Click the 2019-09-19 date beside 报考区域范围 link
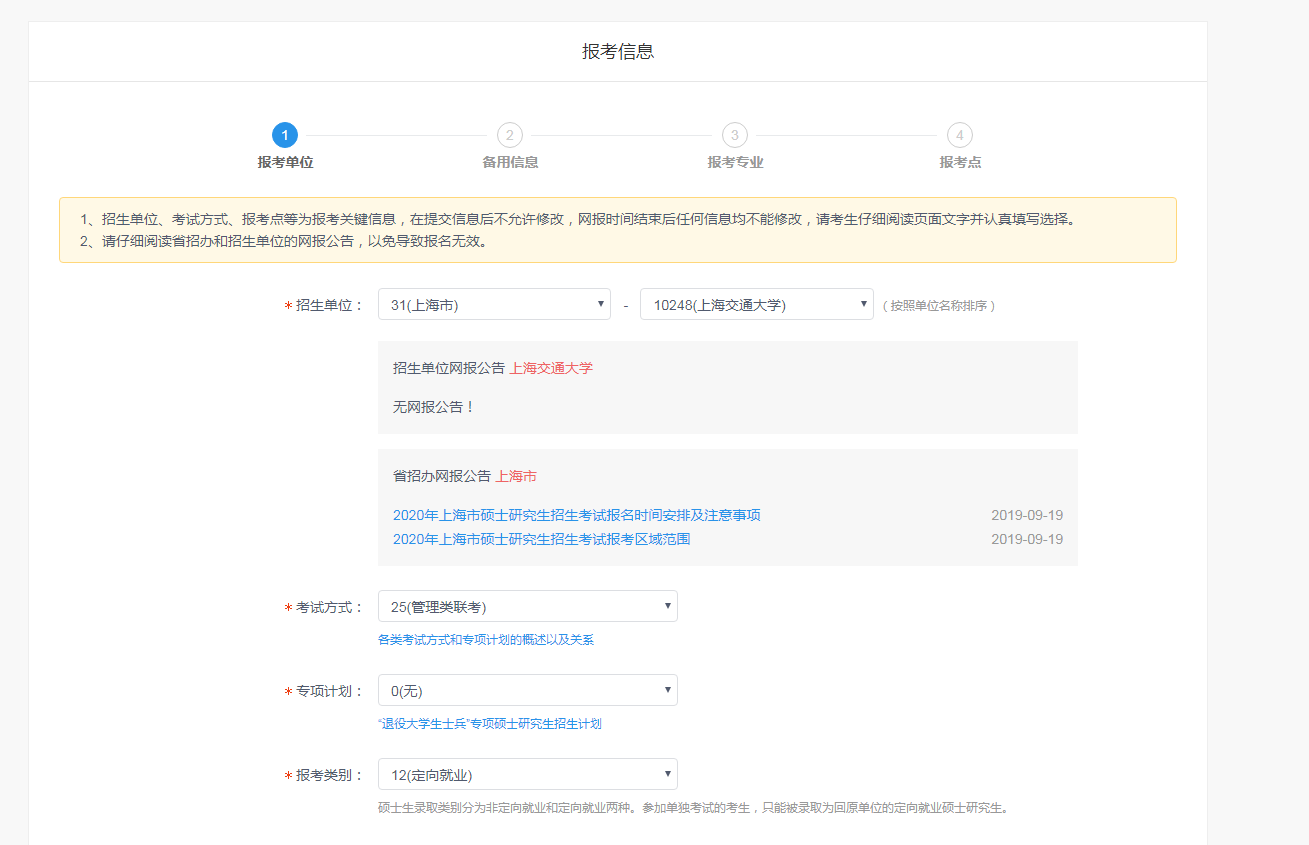The height and width of the screenshot is (845, 1309). point(1027,539)
